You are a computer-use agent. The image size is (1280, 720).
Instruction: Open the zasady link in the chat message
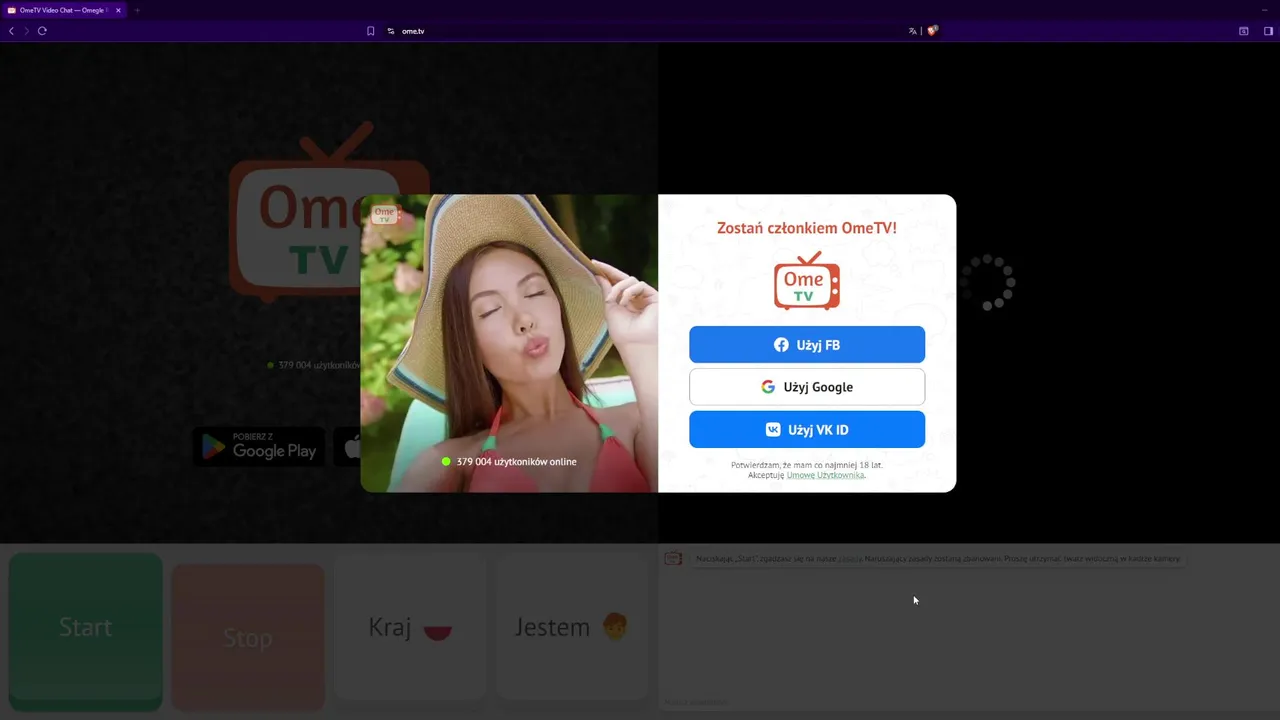point(850,559)
